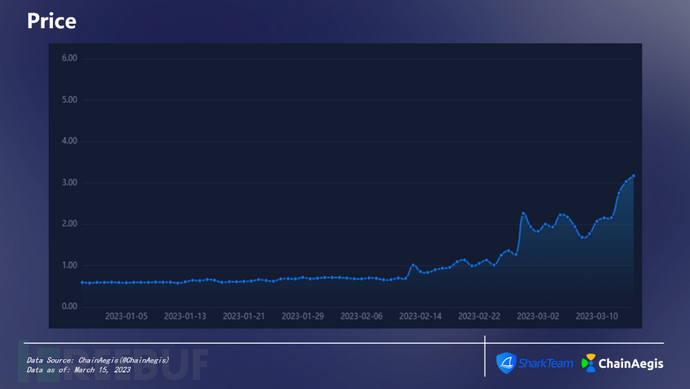Viewport: 690px width, 389px height.
Task: Select the 2023-01-29 date axis label
Action: (303, 316)
